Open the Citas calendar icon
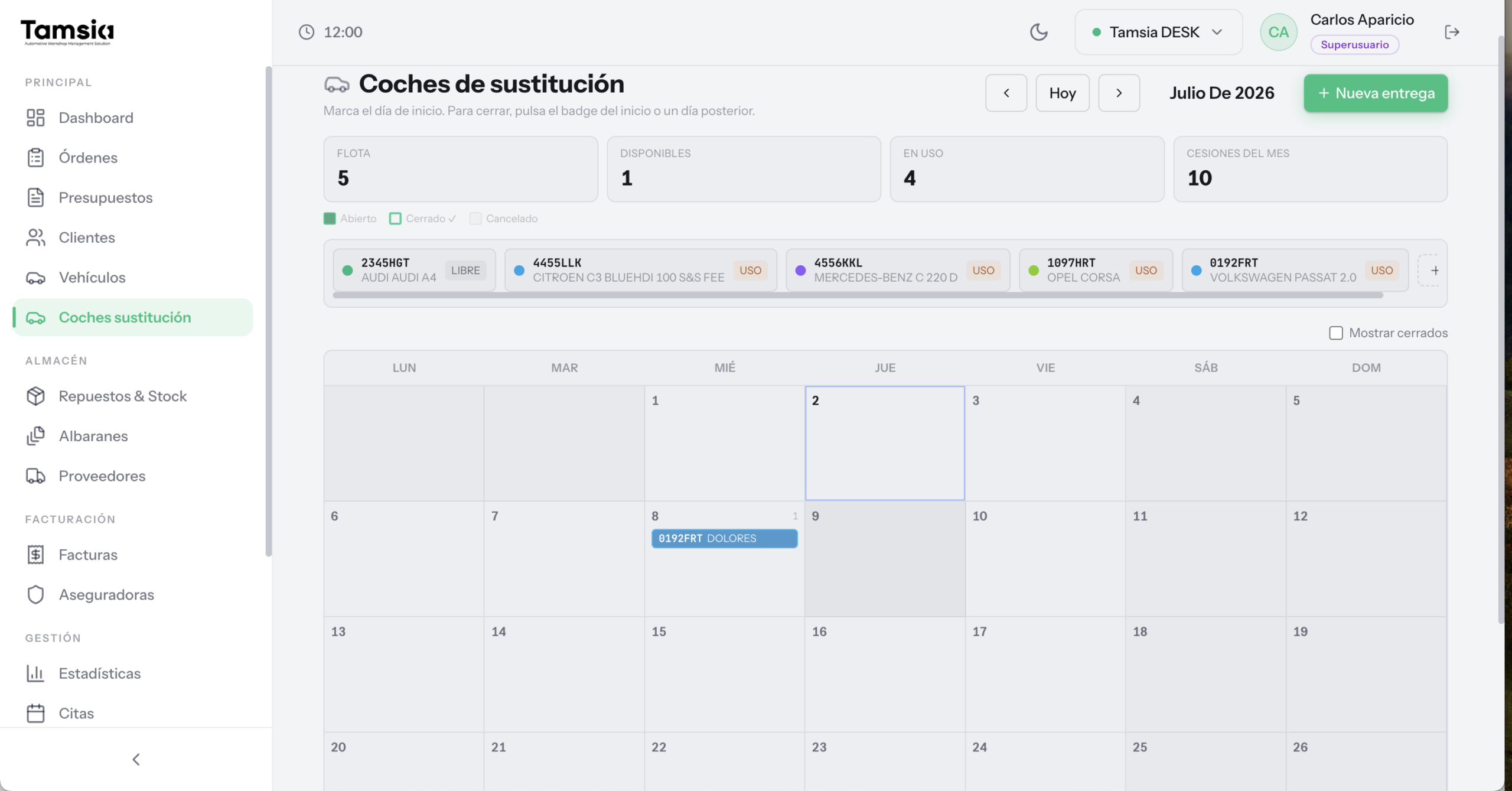Screen dimensions: 1512x791 pos(35,713)
